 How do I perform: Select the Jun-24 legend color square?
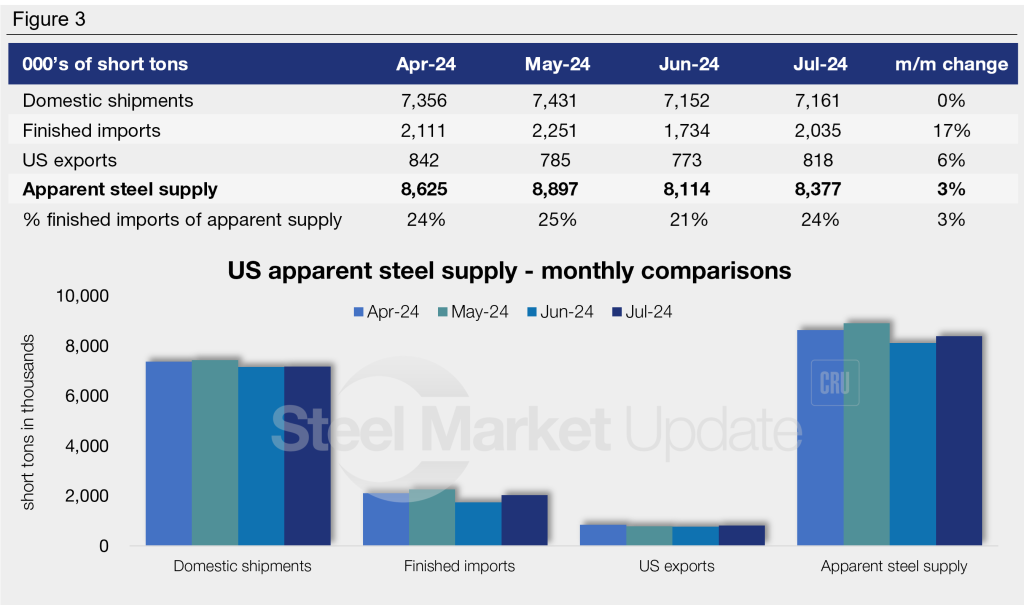531,312
